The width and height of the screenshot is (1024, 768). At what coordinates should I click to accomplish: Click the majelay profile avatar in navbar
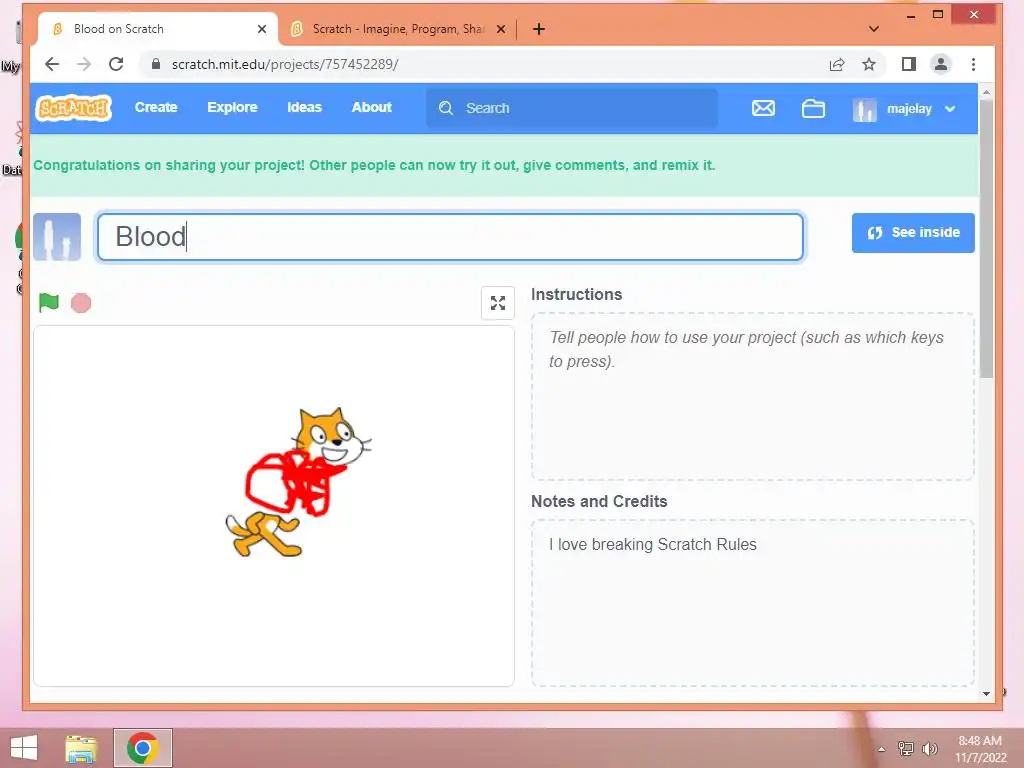point(865,109)
